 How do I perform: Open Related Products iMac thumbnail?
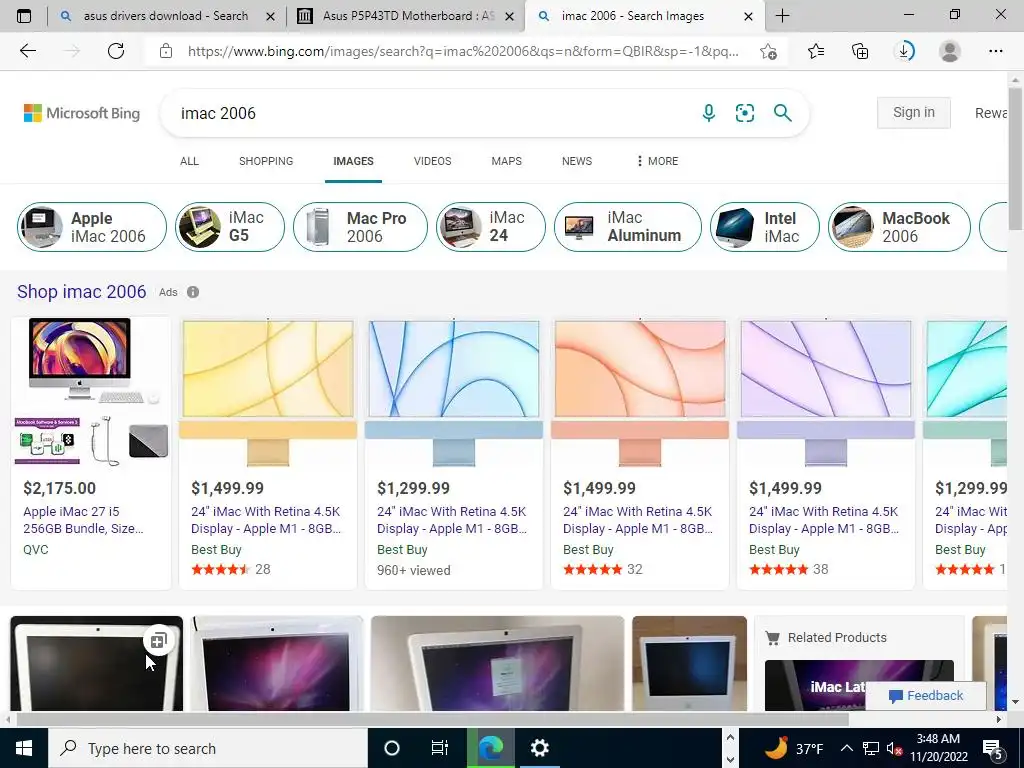[x=859, y=685]
